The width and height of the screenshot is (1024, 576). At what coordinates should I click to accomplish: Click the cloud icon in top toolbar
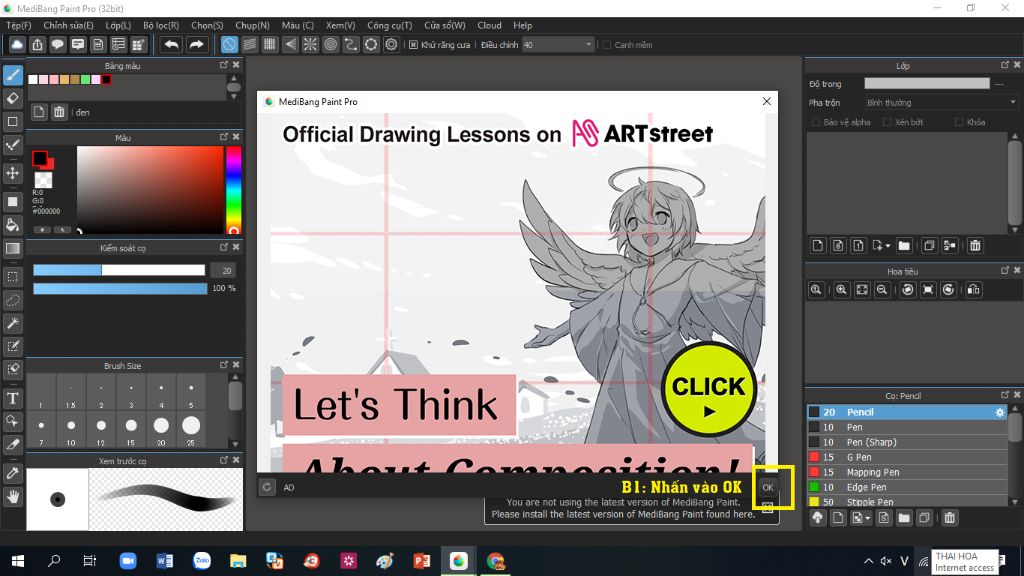click(x=17, y=44)
